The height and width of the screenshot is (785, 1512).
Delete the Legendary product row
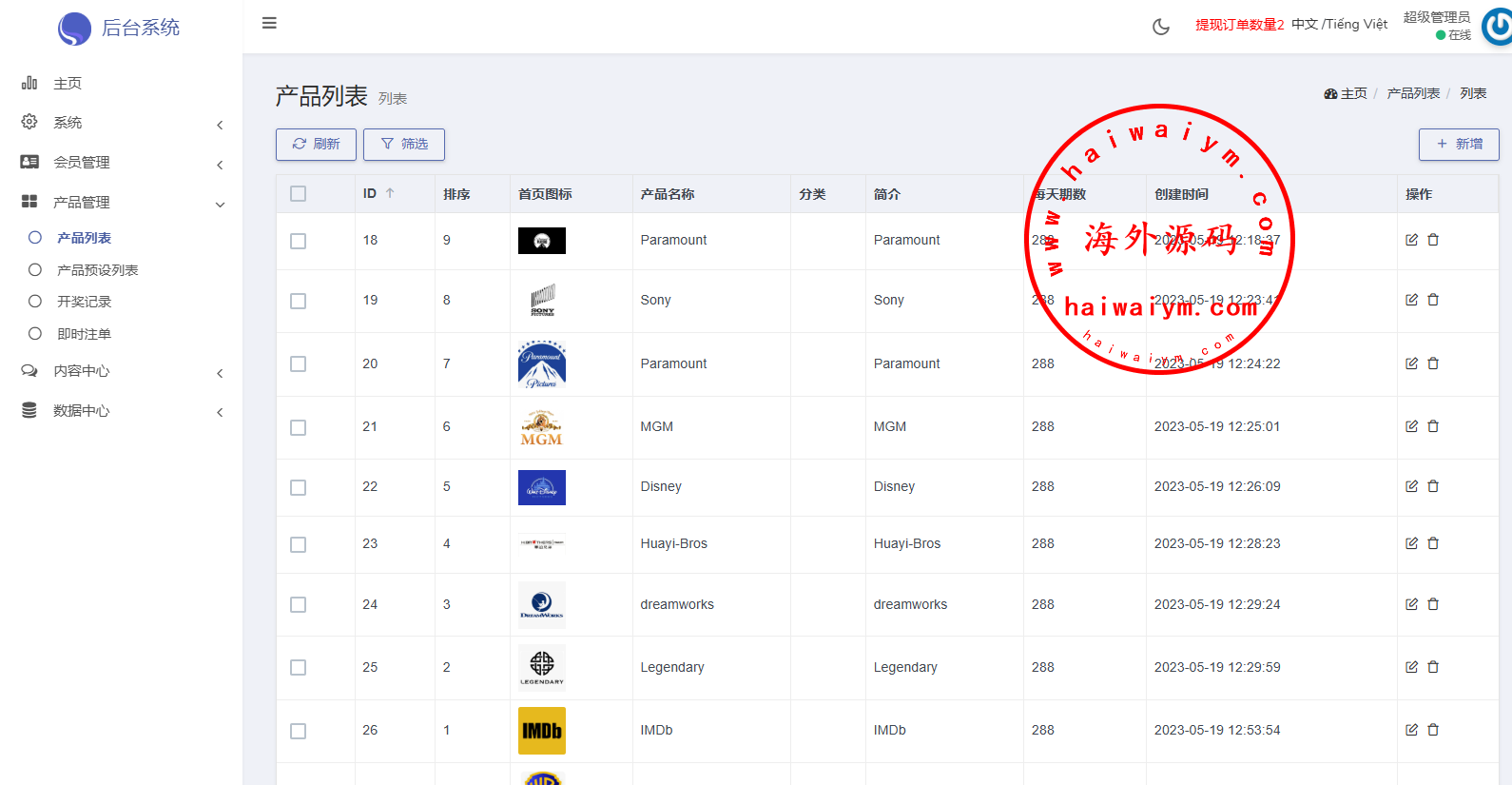1433,667
